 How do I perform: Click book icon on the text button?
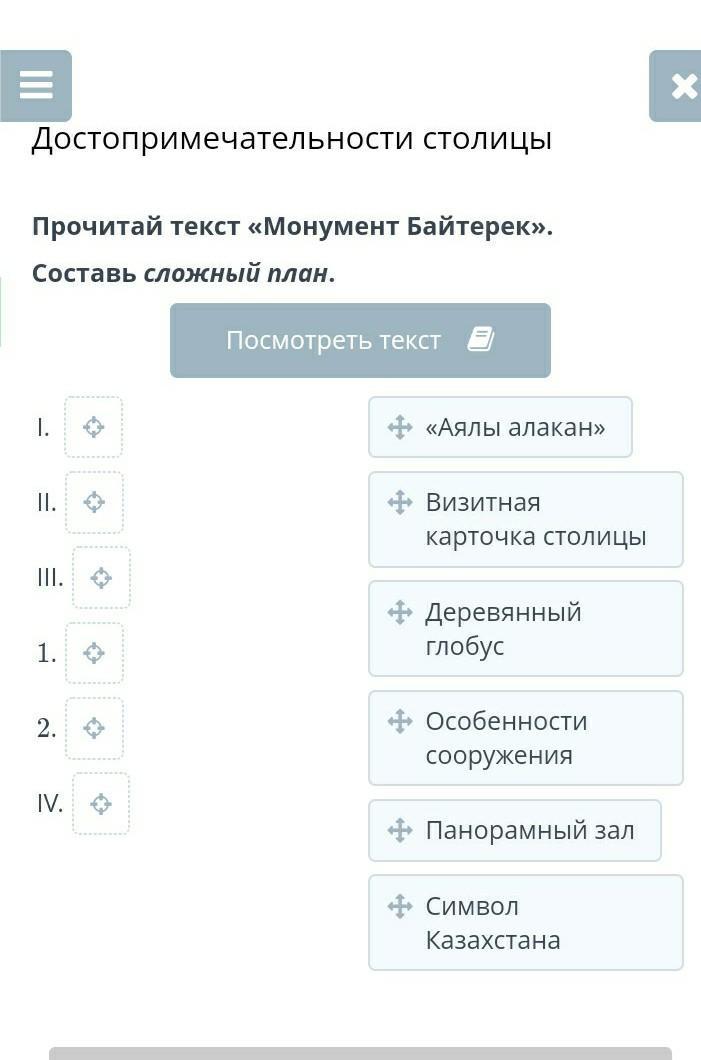[481, 341]
